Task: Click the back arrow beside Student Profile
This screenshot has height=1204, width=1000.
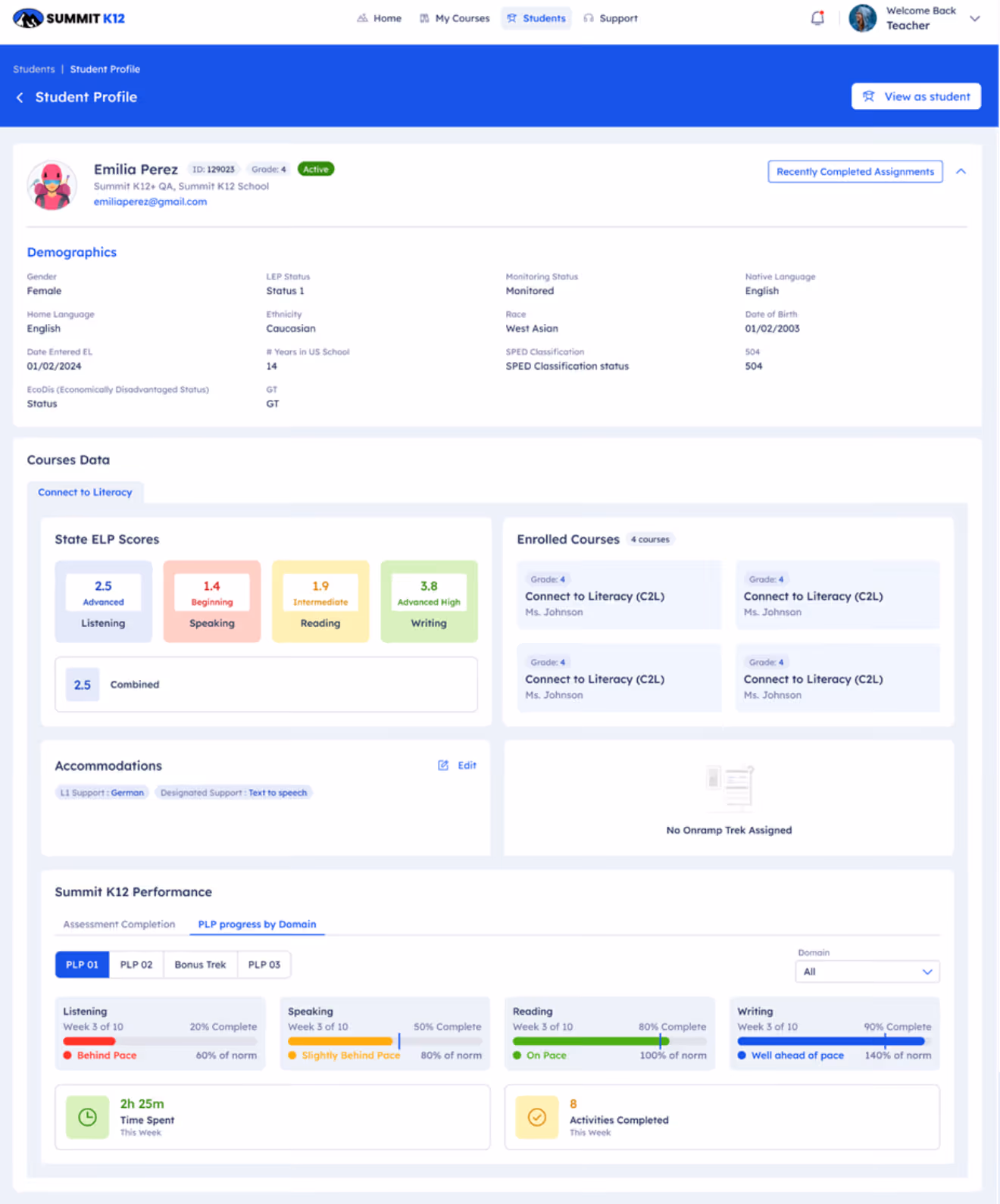Action: pos(20,97)
